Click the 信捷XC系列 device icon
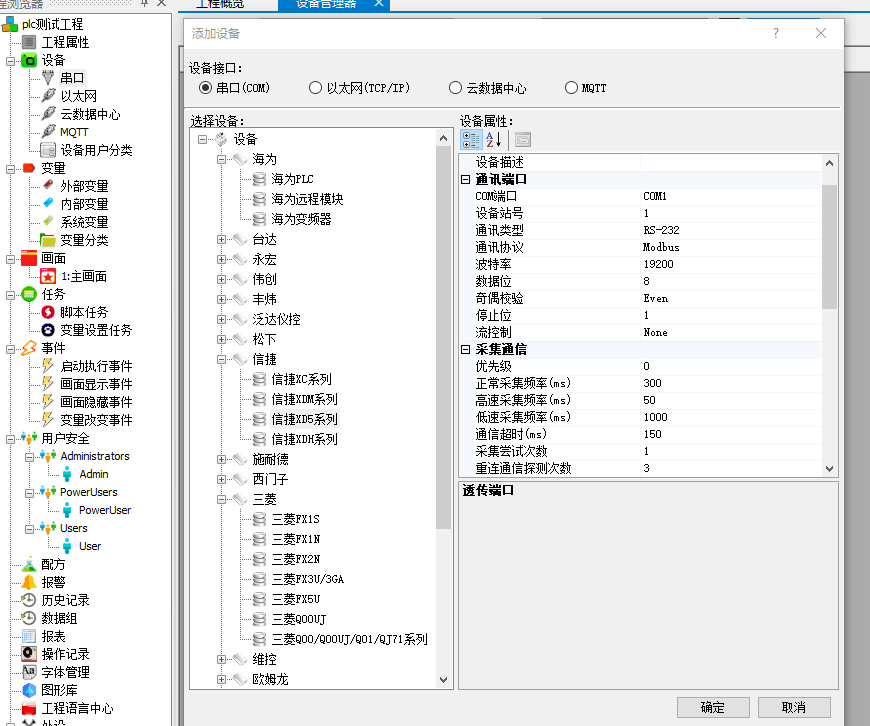This screenshot has height=726, width=870. [259, 379]
